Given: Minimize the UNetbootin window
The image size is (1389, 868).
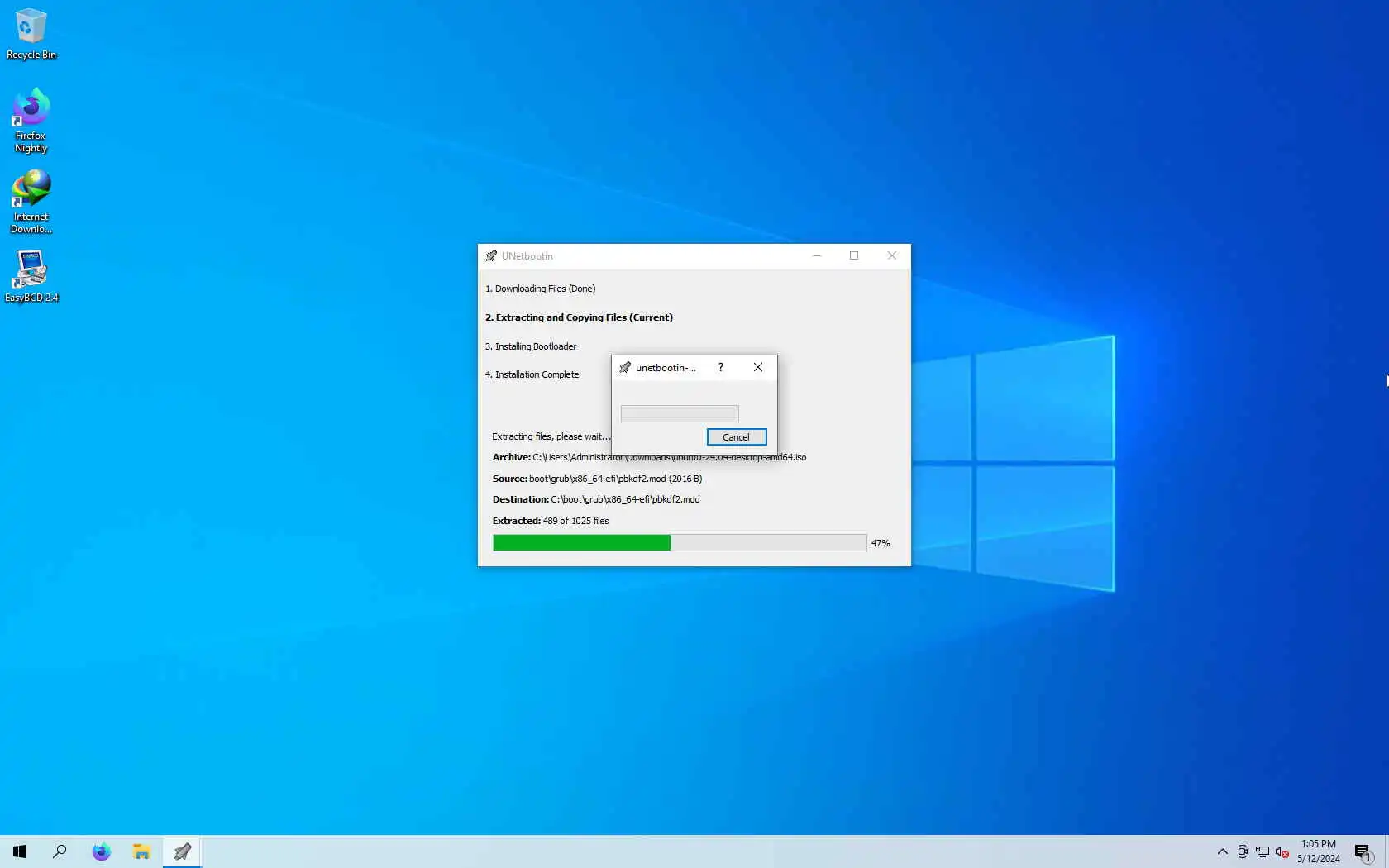Looking at the screenshot, I should (817, 256).
